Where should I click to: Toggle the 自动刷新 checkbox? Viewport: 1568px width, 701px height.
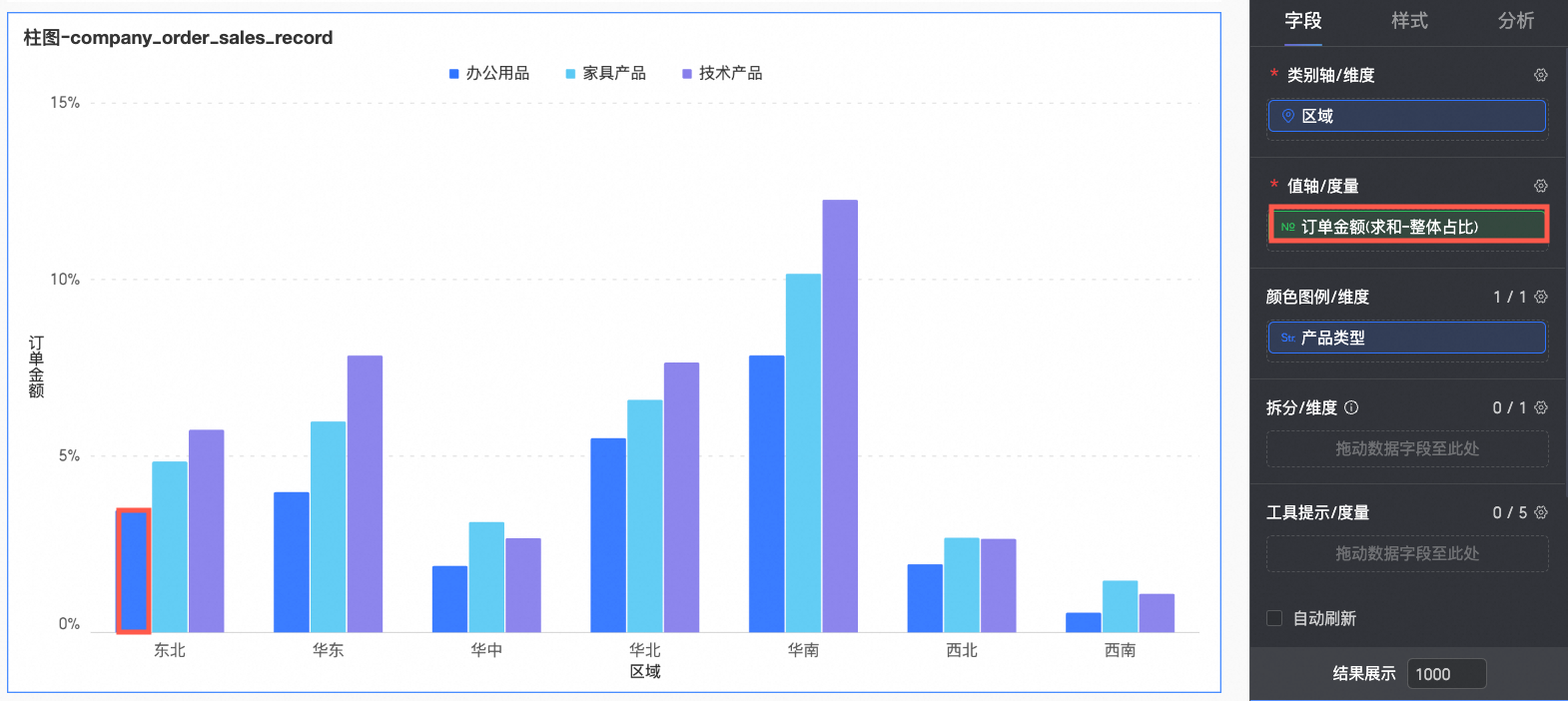1274,618
